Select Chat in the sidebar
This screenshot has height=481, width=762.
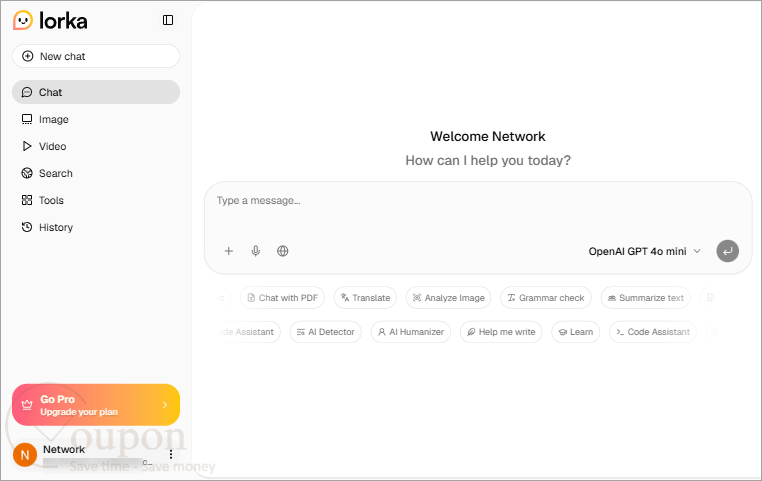(x=96, y=92)
